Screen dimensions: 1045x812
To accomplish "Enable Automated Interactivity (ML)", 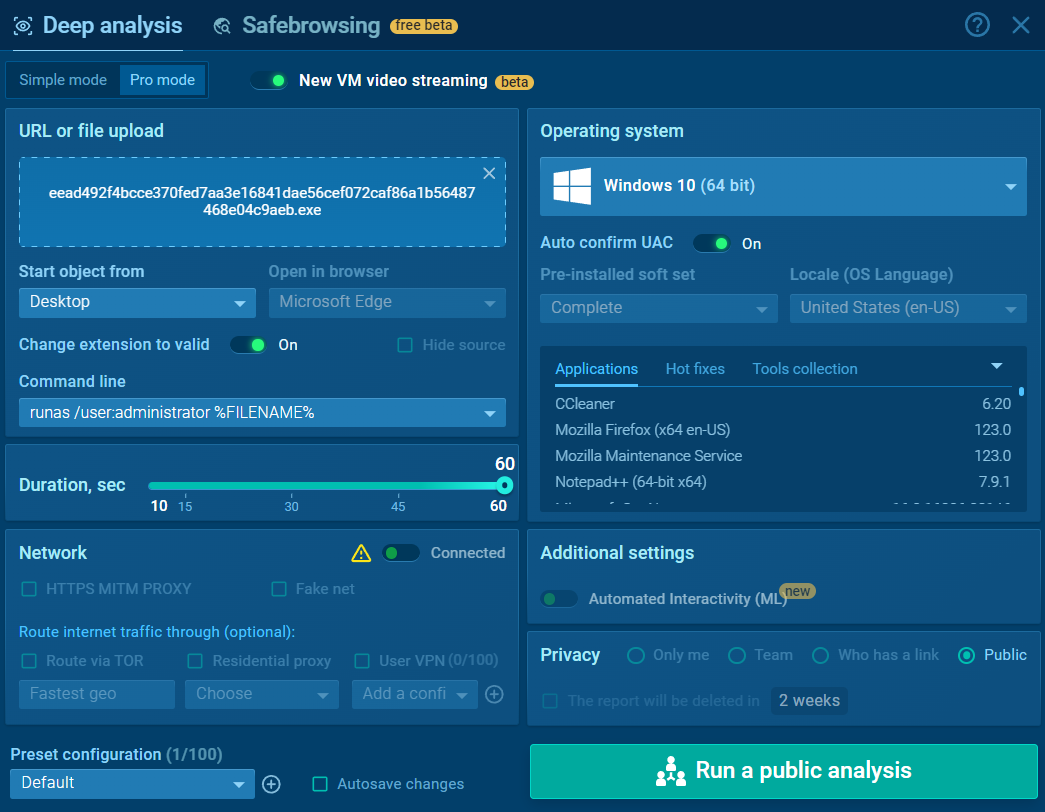I will (x=558, y=599).
